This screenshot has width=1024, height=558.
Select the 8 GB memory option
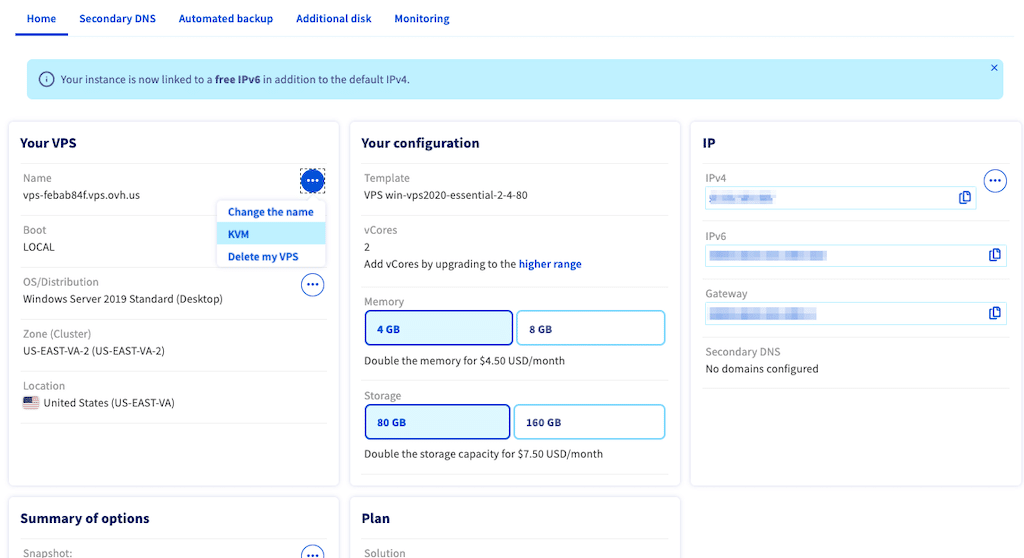tap(590, 328)
